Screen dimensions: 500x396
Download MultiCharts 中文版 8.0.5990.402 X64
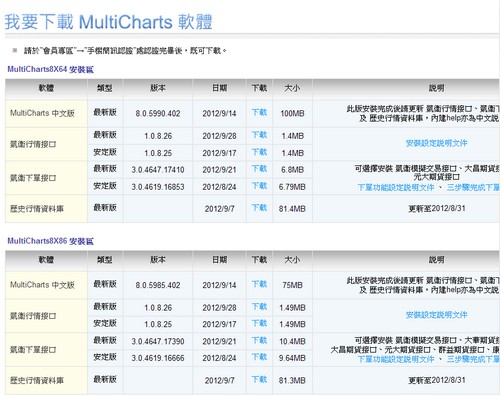click(259, 112)
